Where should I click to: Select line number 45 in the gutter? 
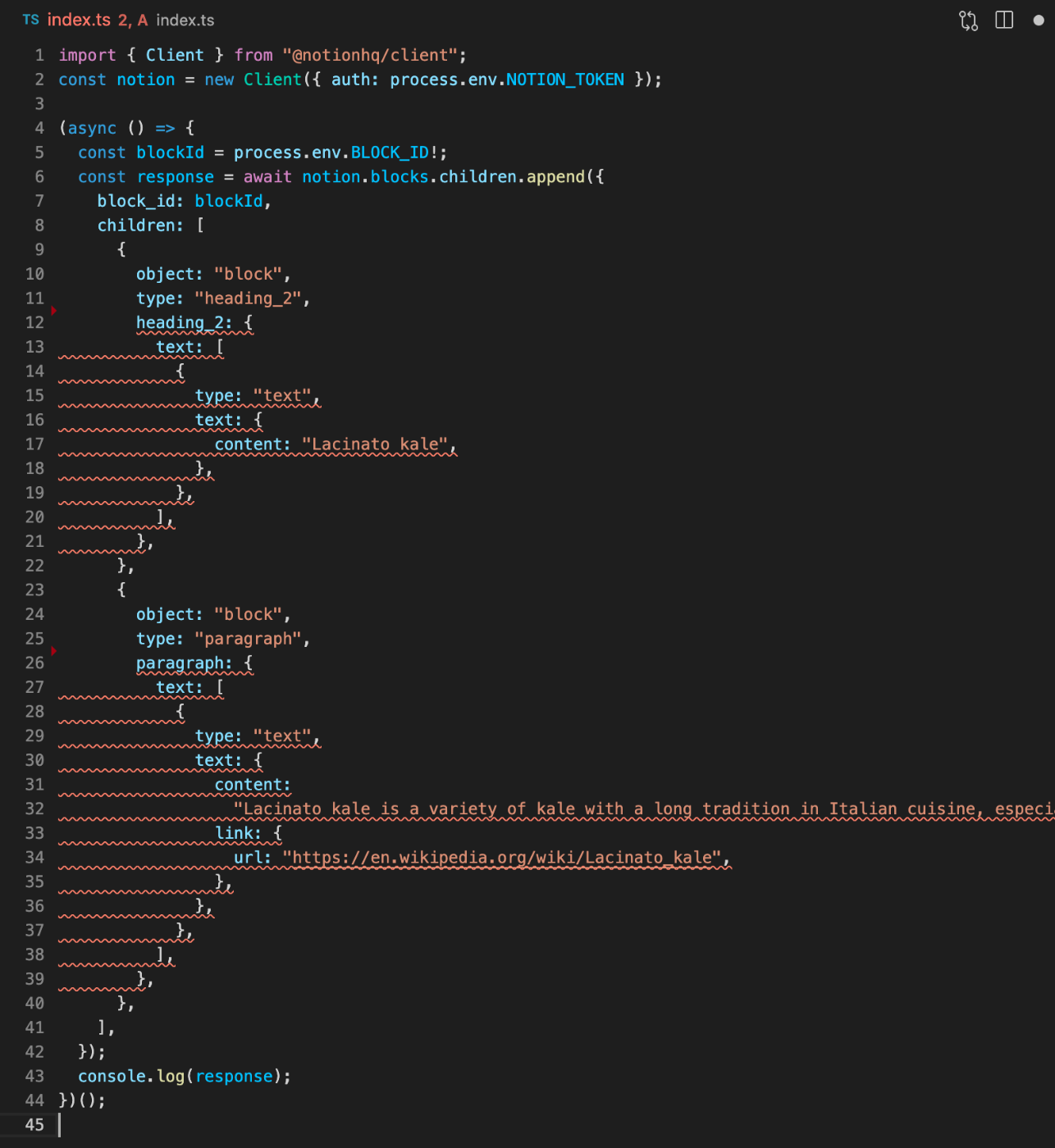tap(34, 1125)
